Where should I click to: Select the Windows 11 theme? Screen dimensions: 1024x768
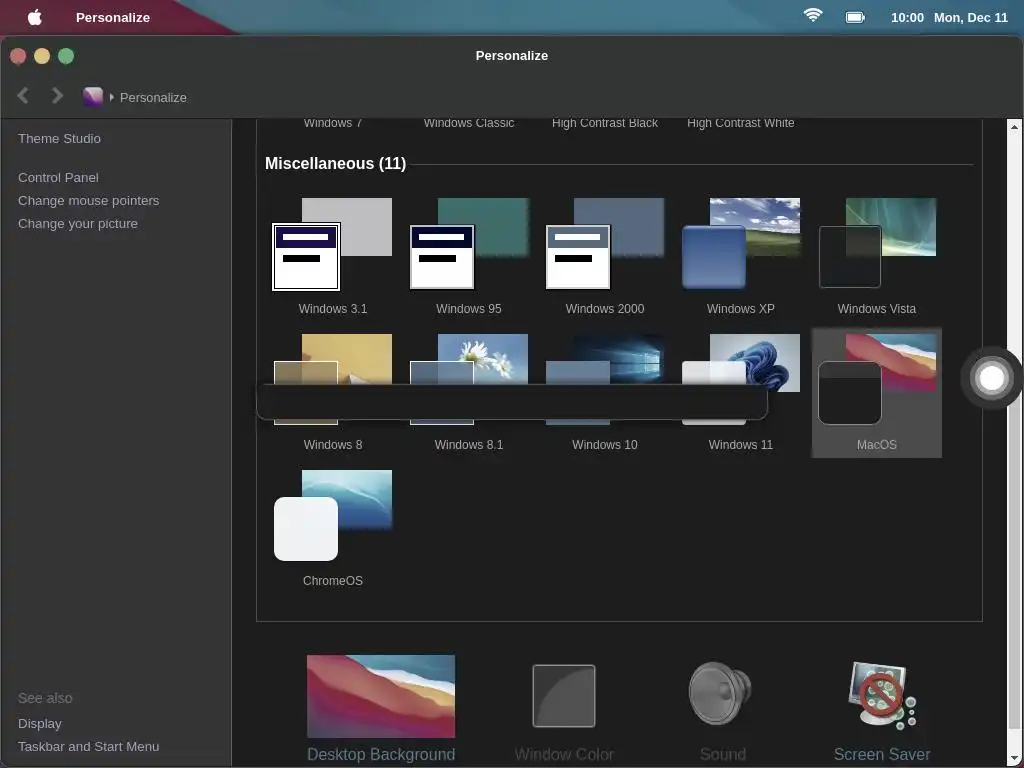click(x=741, y=392)
